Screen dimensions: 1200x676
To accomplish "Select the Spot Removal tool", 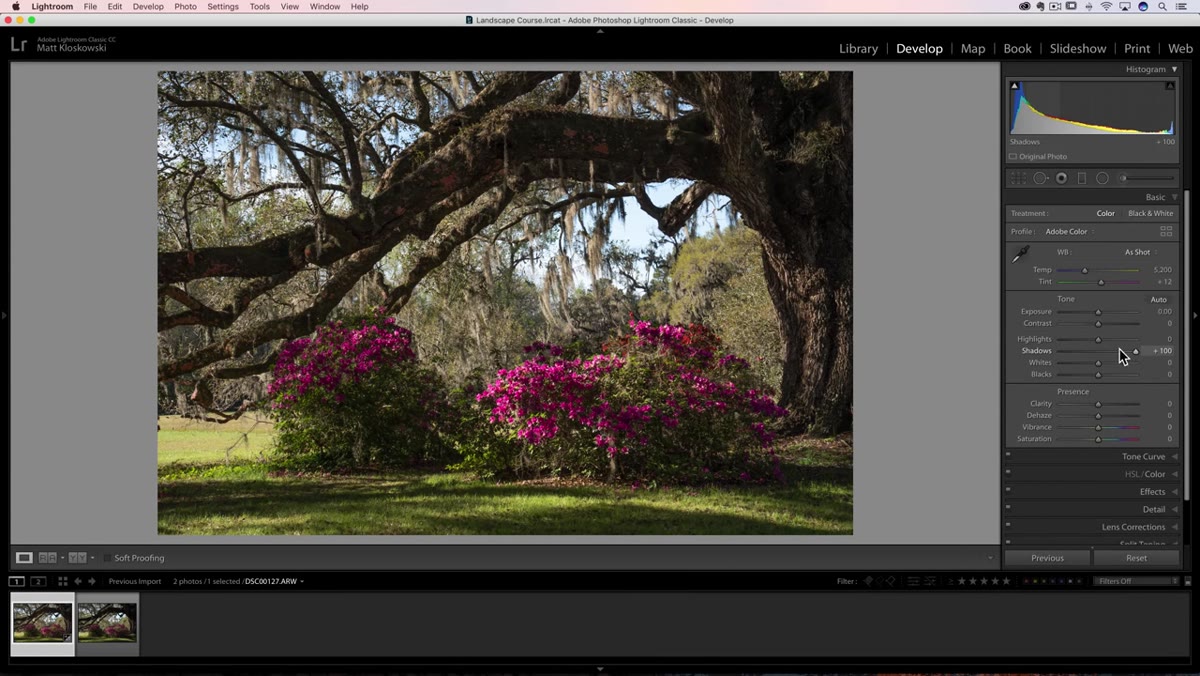I will pyautogui.click(x=1040, y=178).
